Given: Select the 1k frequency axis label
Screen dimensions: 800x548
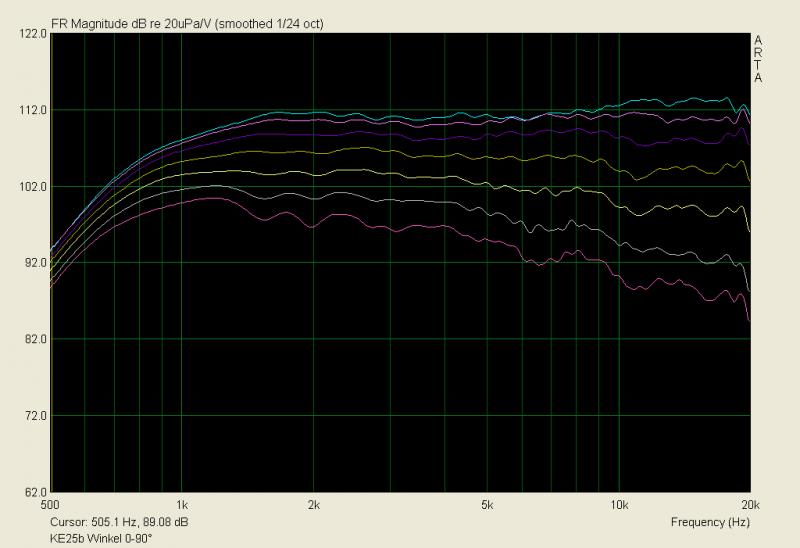Looking at the screenshot, I should pos(182,505).
